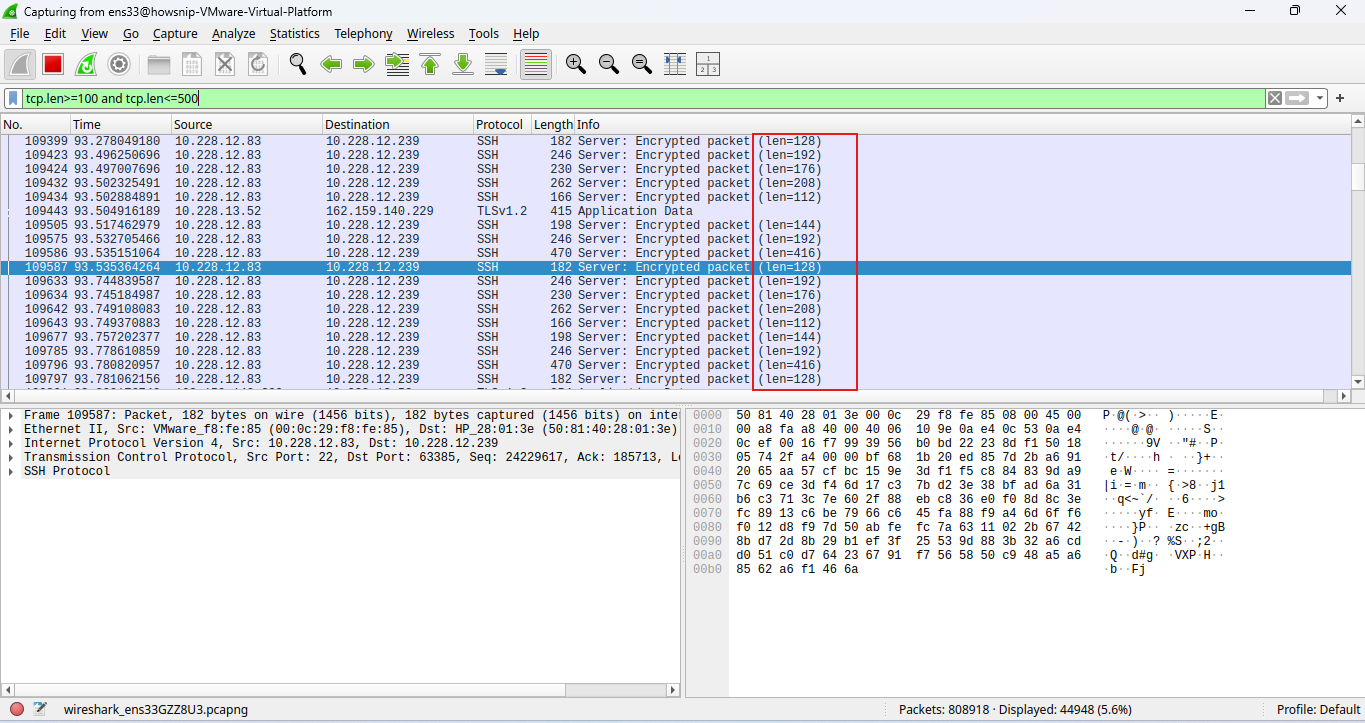The height and width of the screenshot is (723, 1365).
Task: Expand the Ethernet II tree row
Action: 10,429
